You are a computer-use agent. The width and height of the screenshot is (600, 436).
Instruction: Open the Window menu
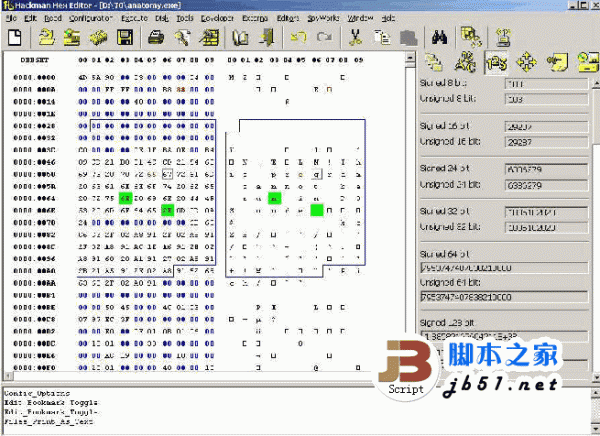tap(360, 18)
